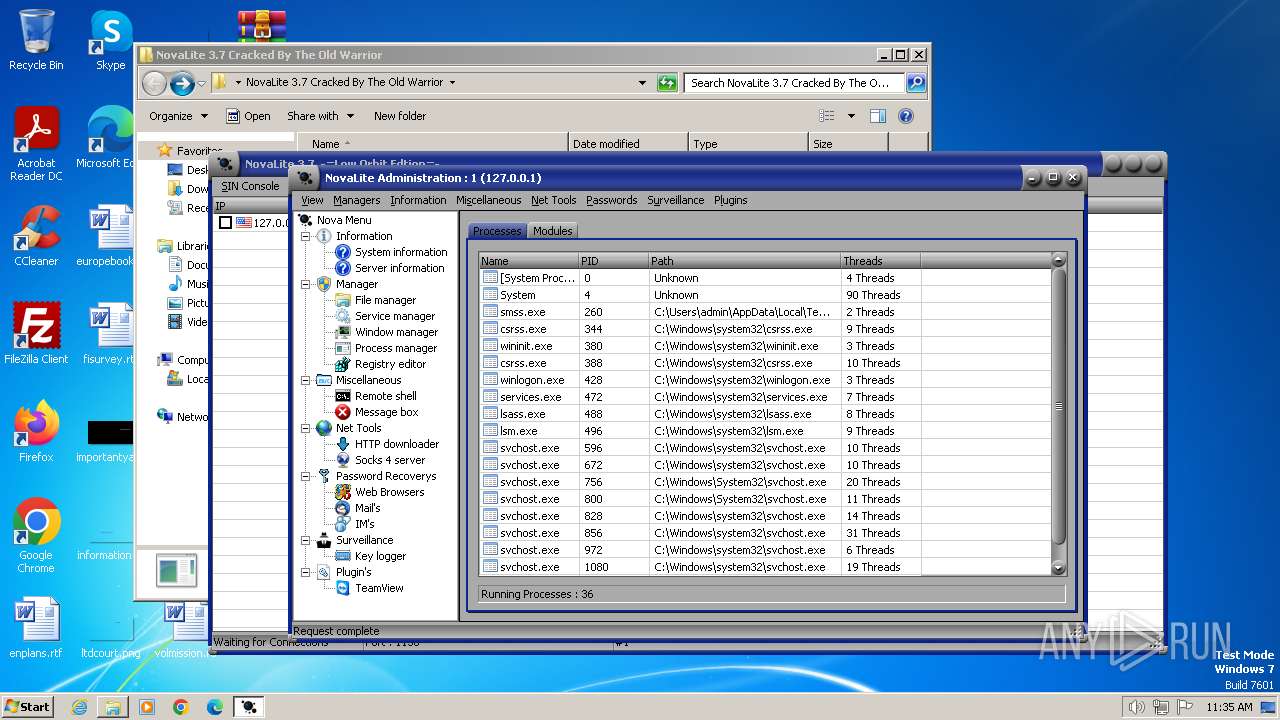
Task: Open Plugins menu
Action: pyautogui.click(x=730, y=200)
